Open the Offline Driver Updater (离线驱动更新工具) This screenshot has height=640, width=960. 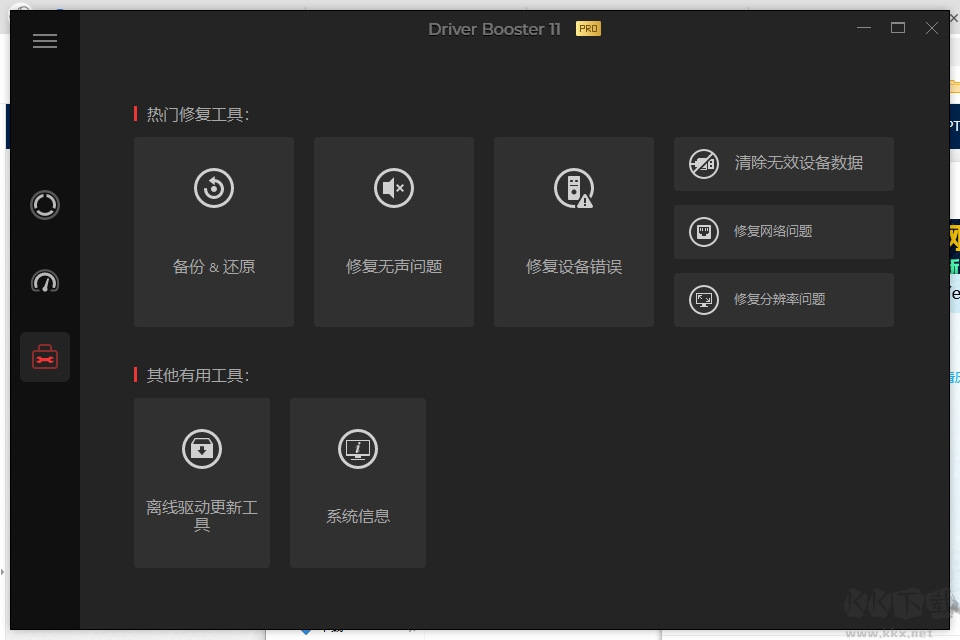point(201,482)
